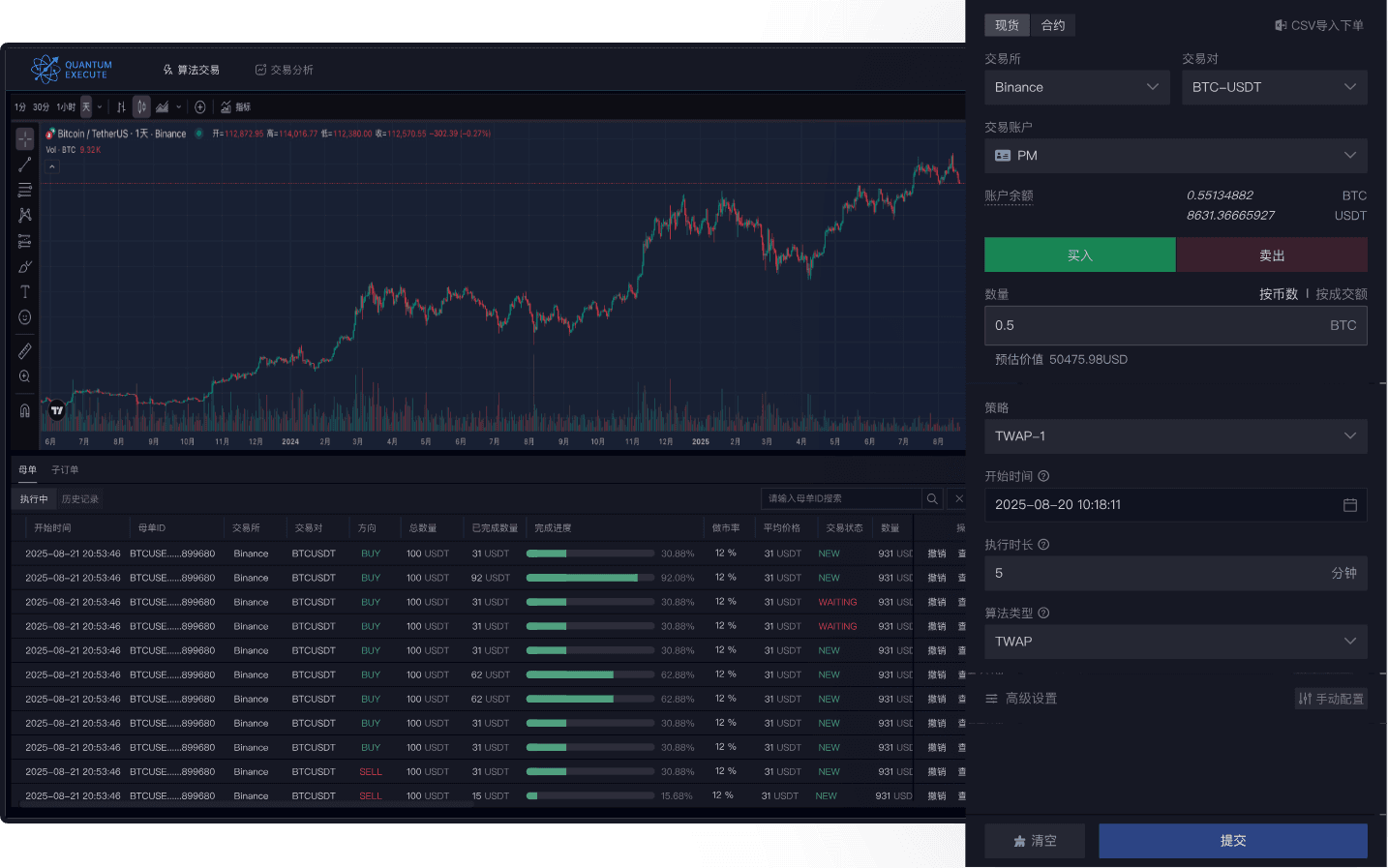1388x868 pixels.
Task: Pick the ruler measure tool
Action: [x=25, y=350]
